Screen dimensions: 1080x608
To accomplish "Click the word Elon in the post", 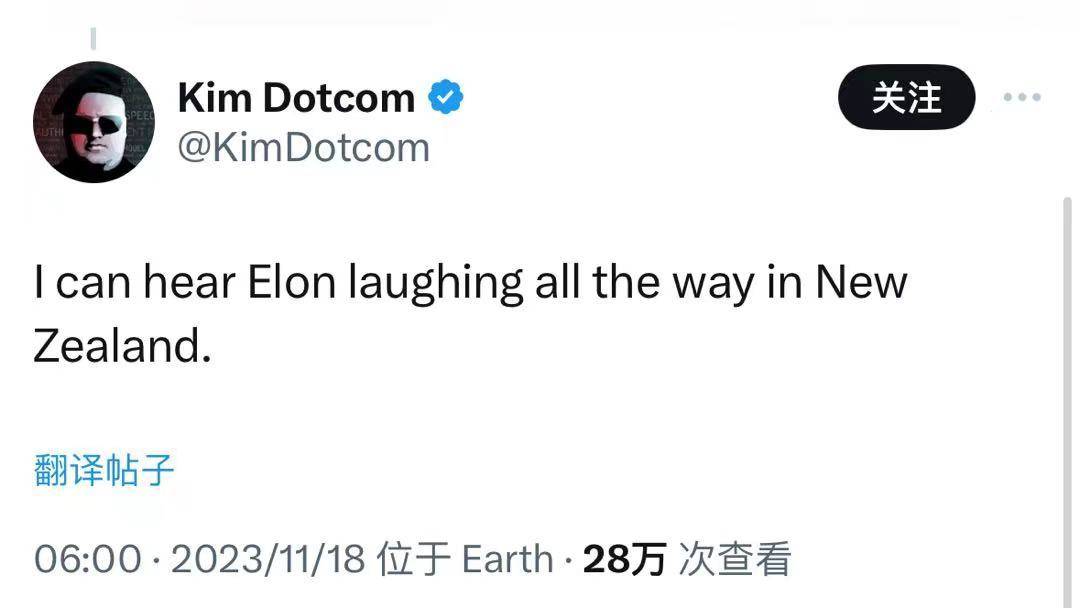I will (291, 282).
